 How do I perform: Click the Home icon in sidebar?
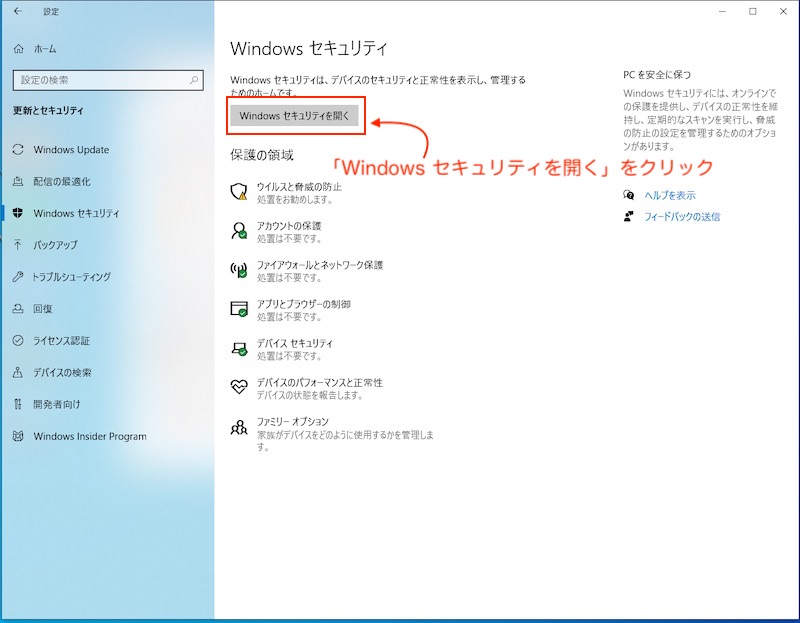18,48
